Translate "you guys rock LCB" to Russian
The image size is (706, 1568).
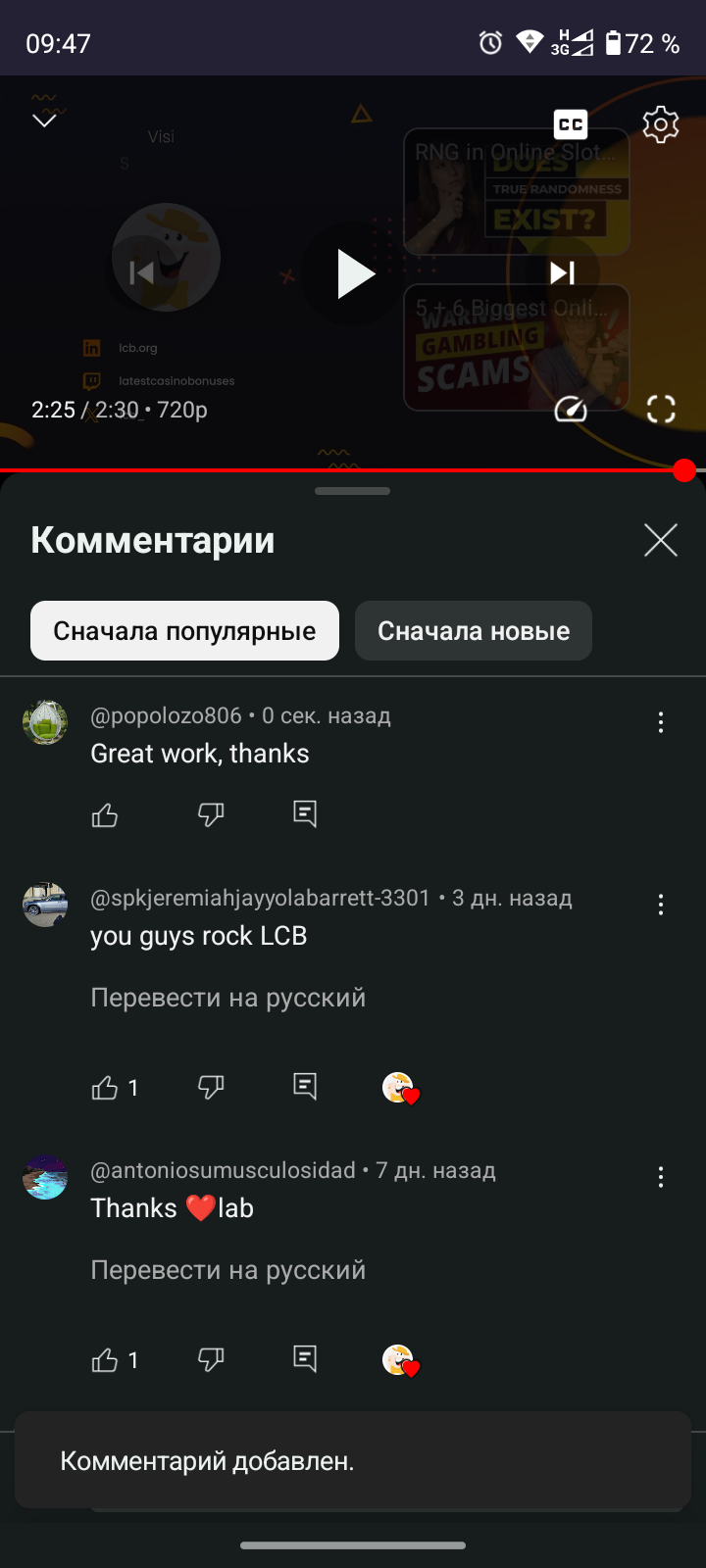coord(228,998)
